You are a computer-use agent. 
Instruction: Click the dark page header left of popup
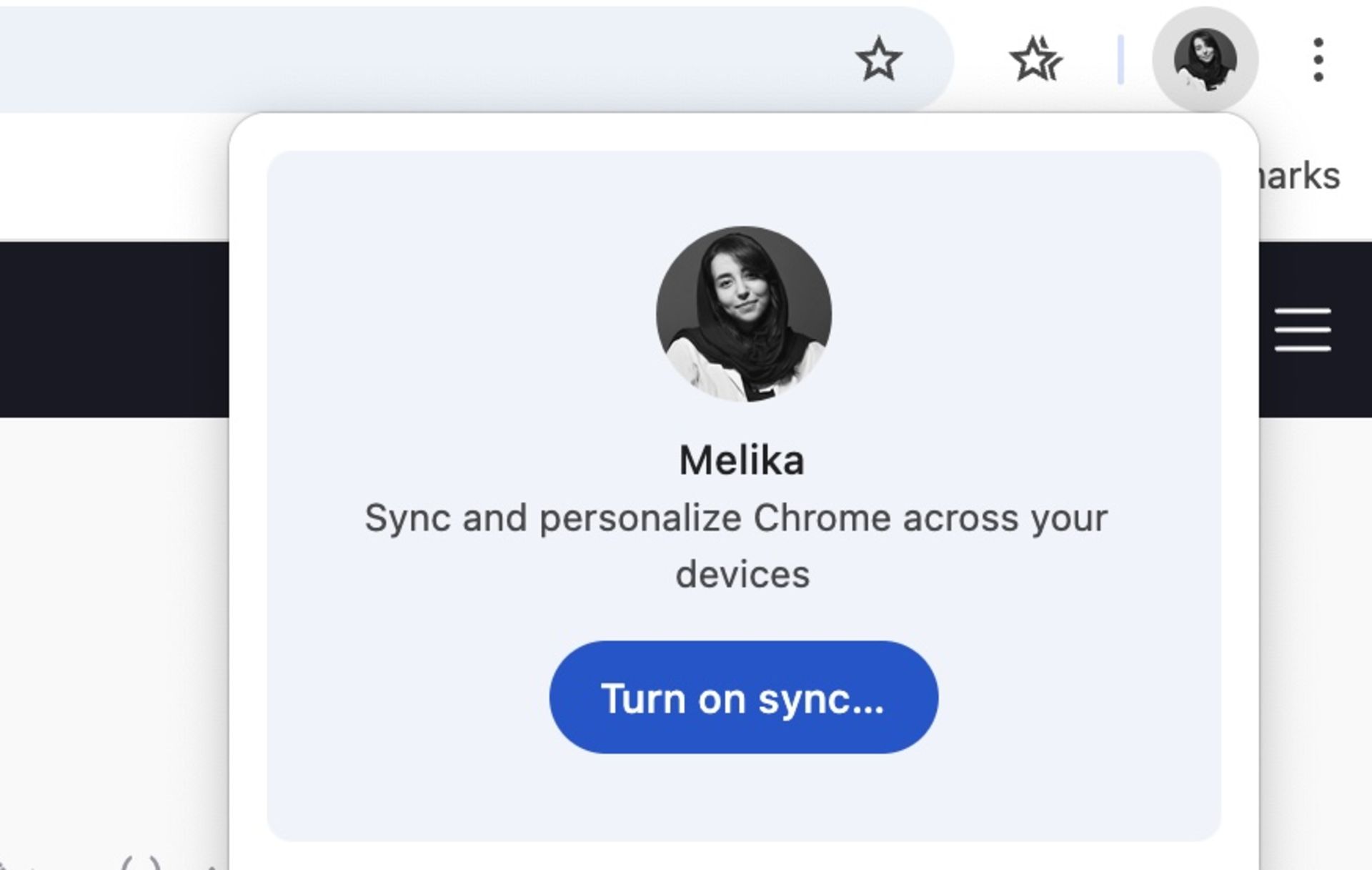[x=114, y=329]
